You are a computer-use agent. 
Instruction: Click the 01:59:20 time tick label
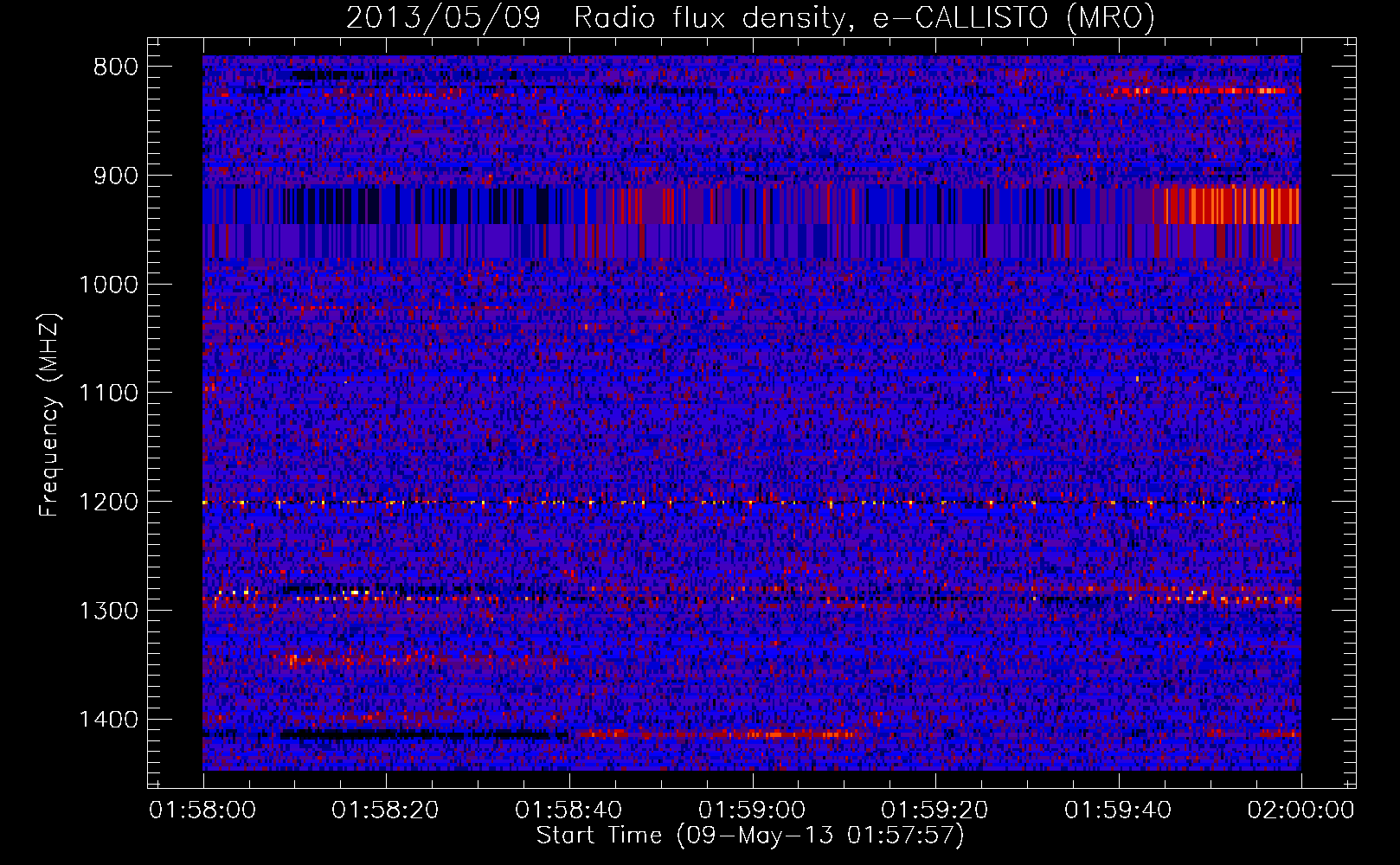click(x=934, y=811)
